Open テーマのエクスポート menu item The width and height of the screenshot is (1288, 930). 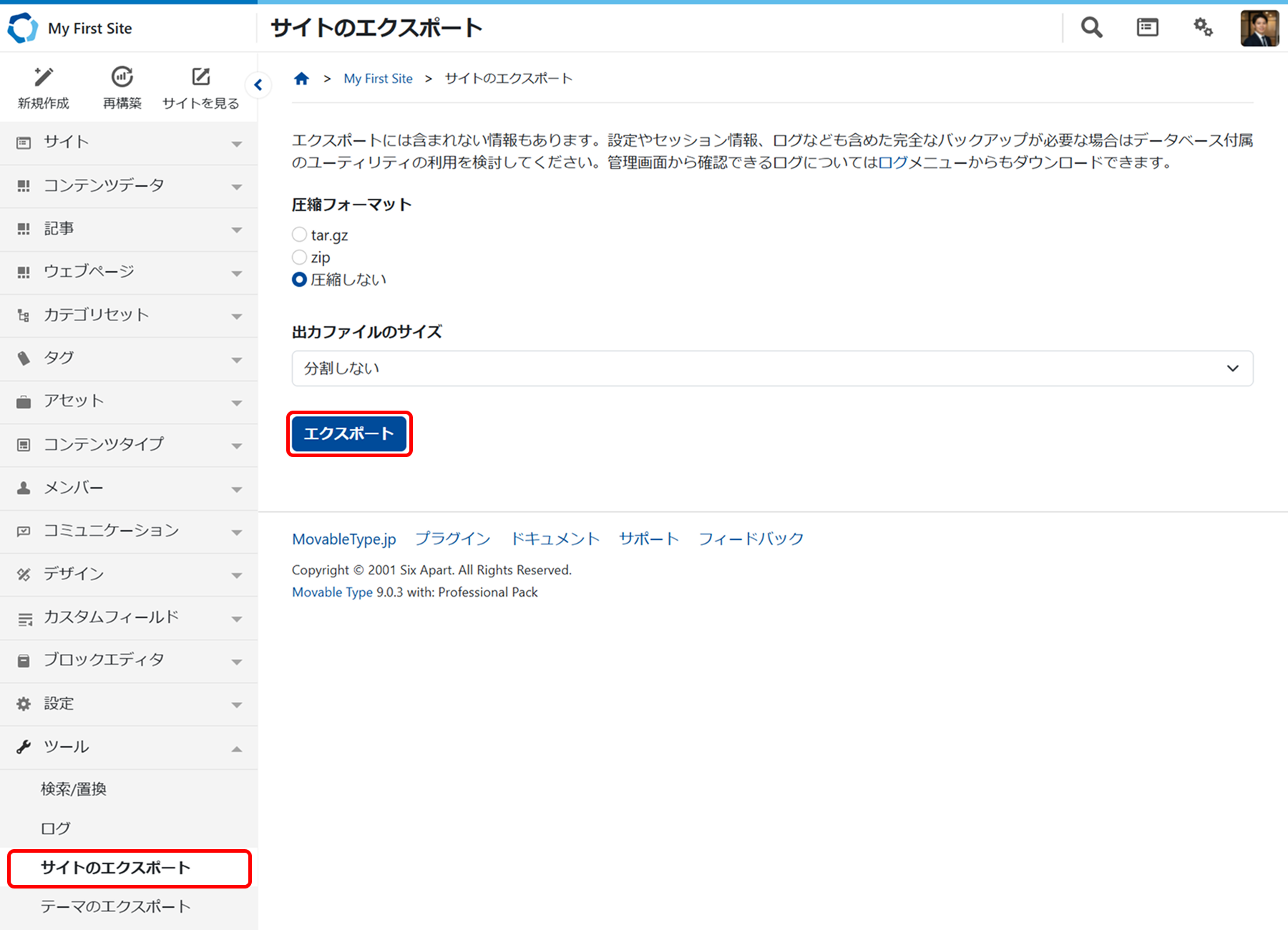pyautogui.click(x=115, y=906)
